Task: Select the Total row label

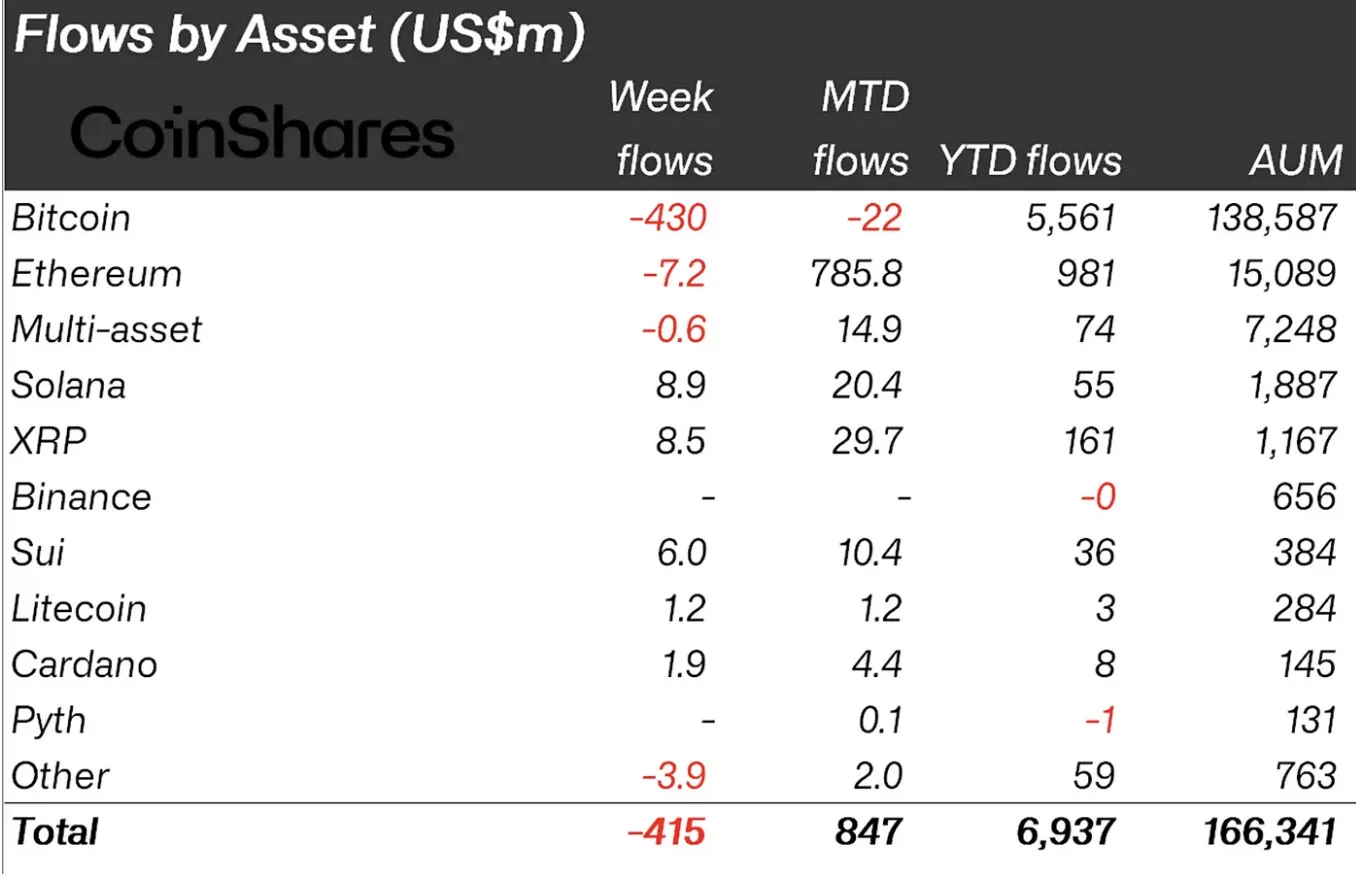Action: (x=55, y=832)
